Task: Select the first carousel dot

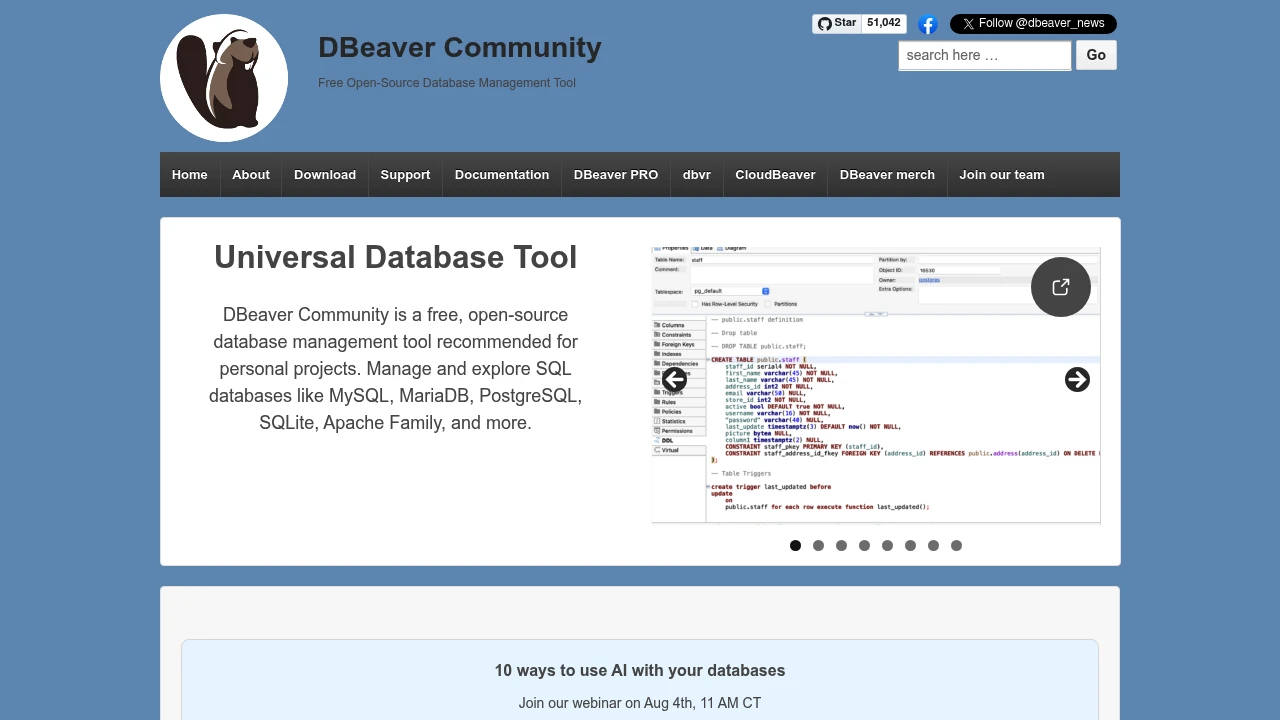Action: [795, 546]
